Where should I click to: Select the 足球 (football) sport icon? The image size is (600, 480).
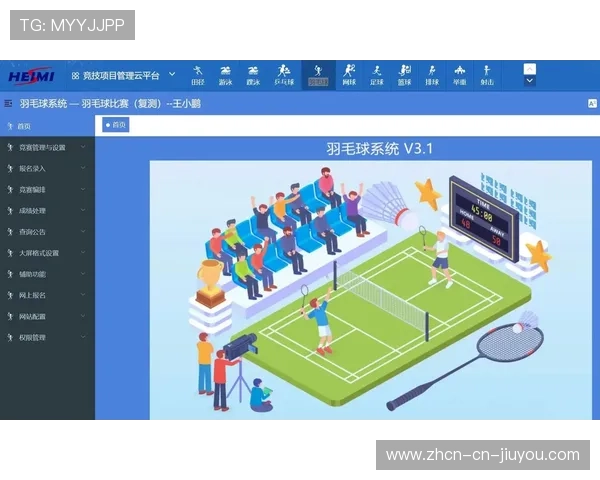pos(377,74)
